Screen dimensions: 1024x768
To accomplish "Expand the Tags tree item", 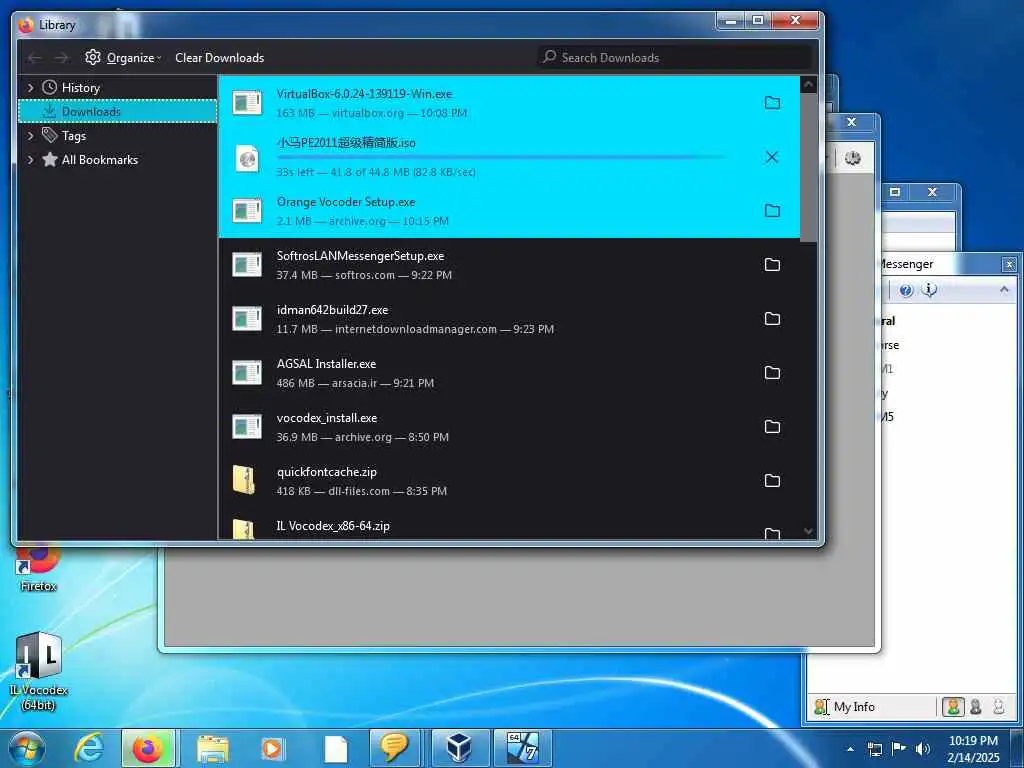I will pyautogui.click(x=31, y=136).
